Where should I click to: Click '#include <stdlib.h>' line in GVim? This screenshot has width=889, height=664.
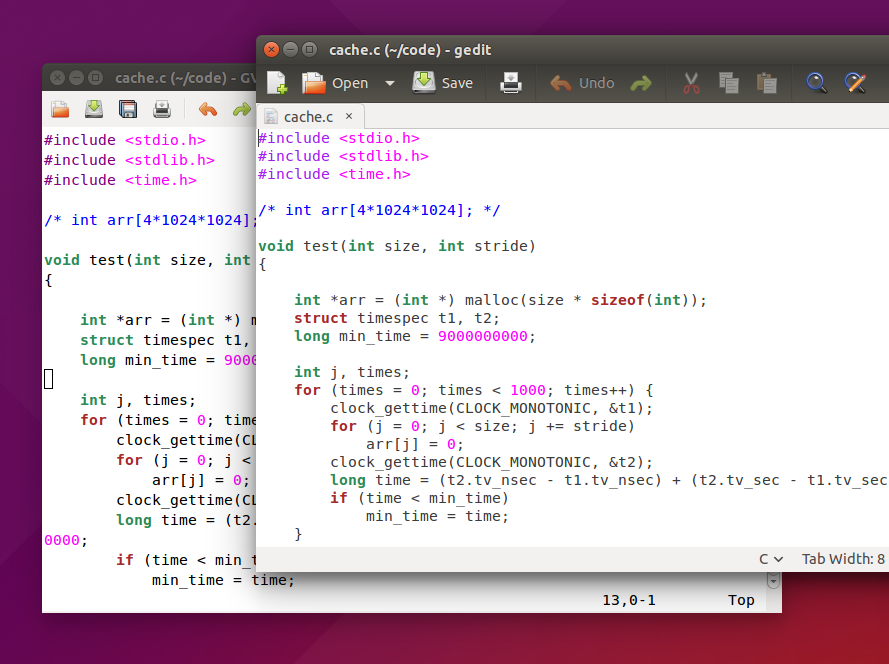(x=130, y=160)
